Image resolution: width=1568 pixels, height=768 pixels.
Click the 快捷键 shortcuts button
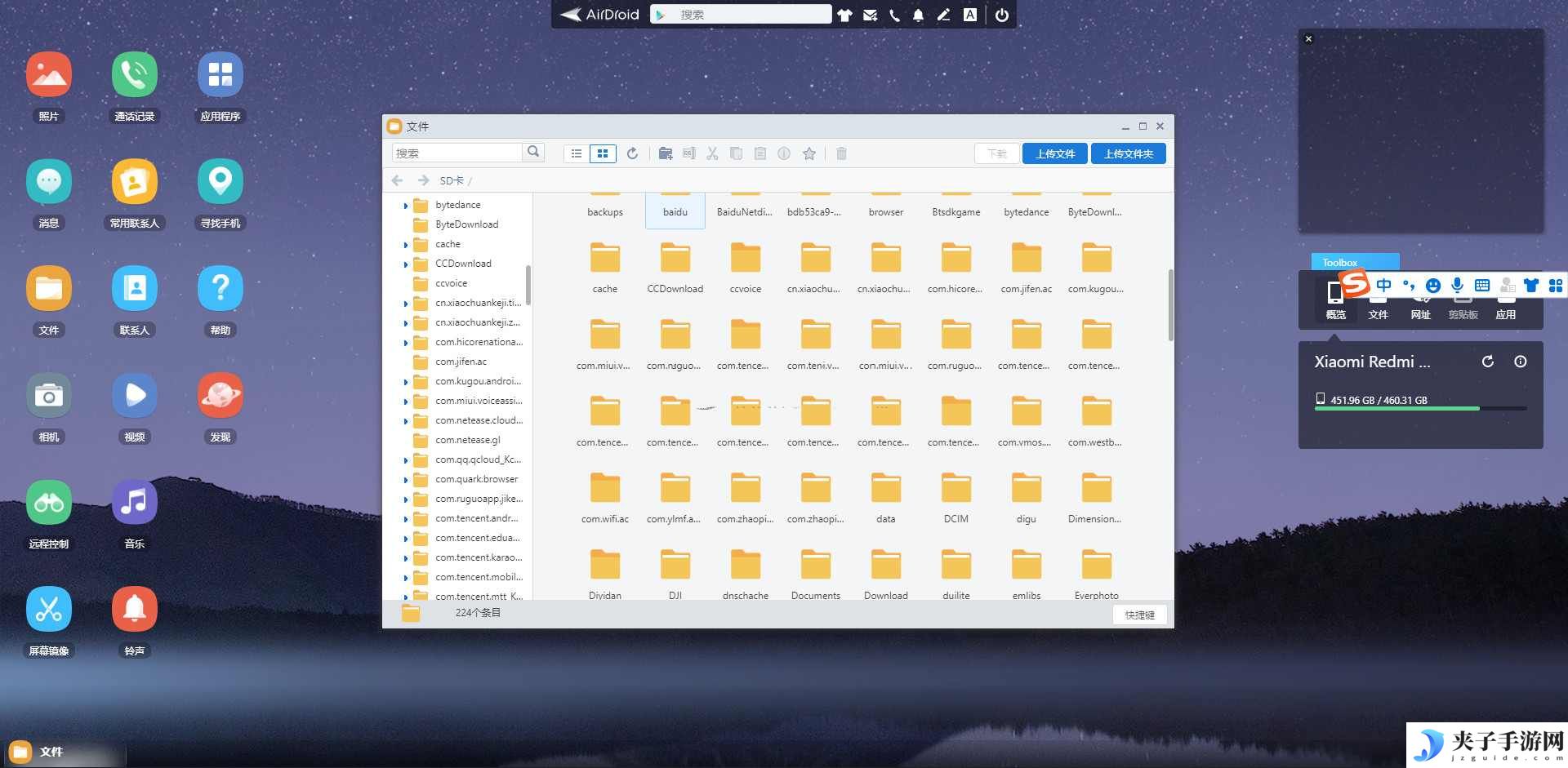[1140, 615]
